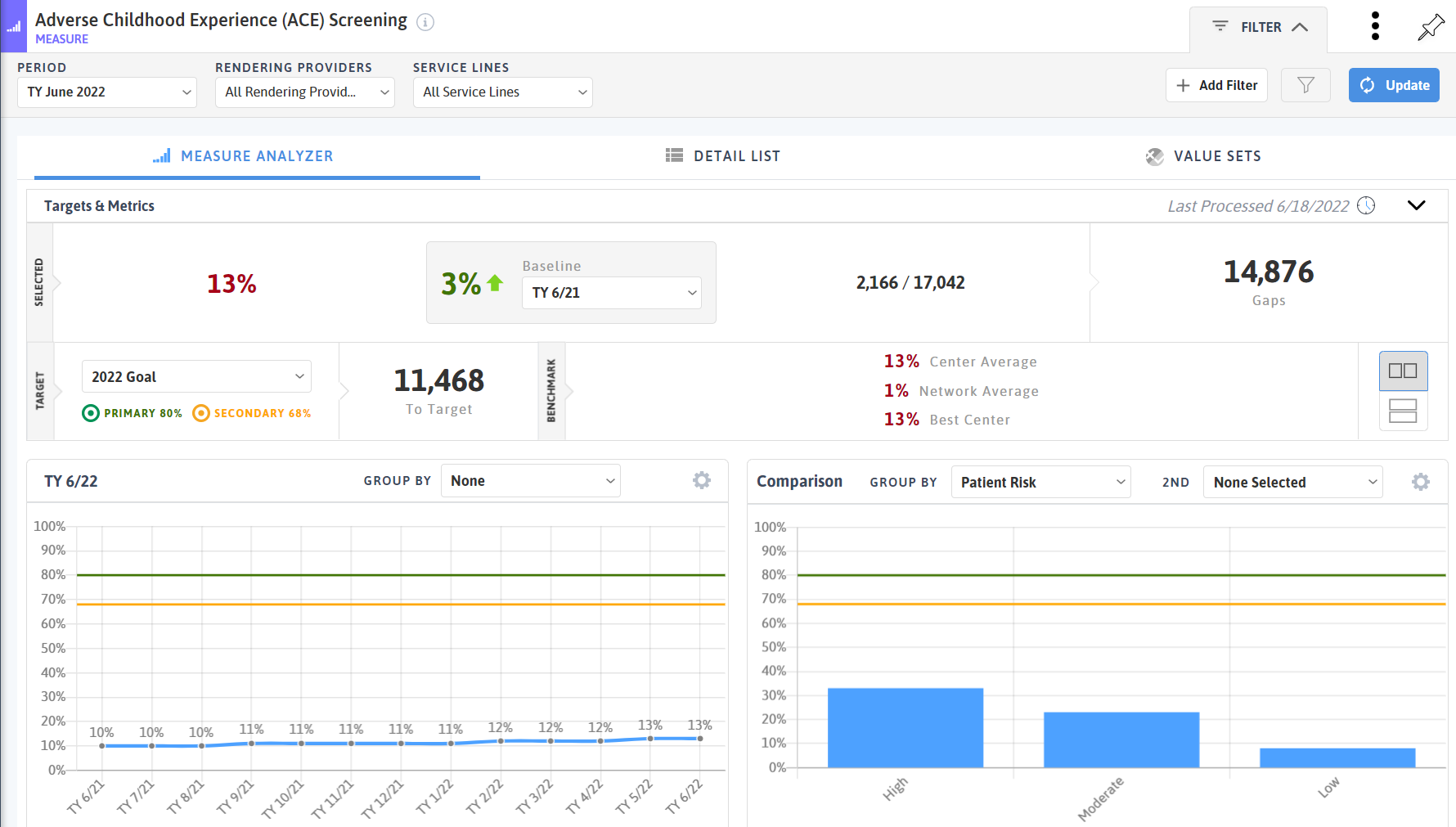1456x827 pixels.
Task: Click the 14,876 Gaps value
Action: pos(1269,272)
